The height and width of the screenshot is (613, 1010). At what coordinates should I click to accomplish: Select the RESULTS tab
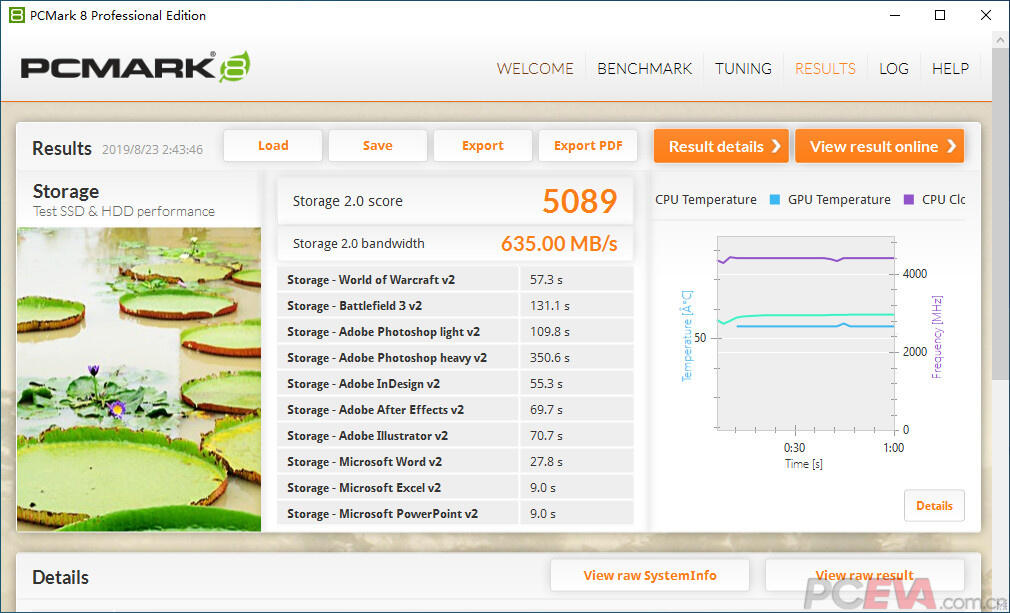click(825, 68)
